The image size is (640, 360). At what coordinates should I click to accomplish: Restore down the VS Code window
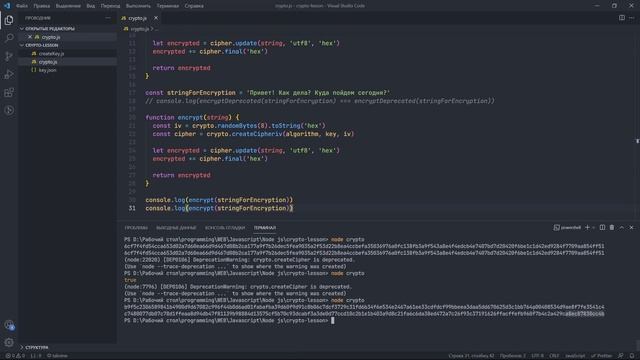click(x=614, y=6)
